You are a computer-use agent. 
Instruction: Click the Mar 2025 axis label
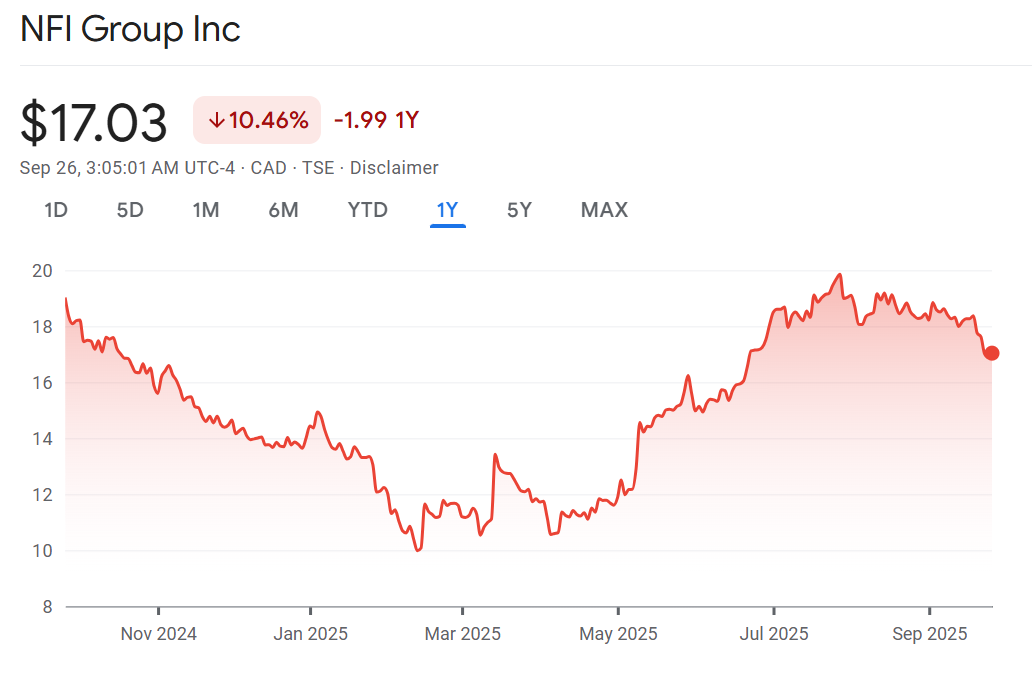point(463,634)
